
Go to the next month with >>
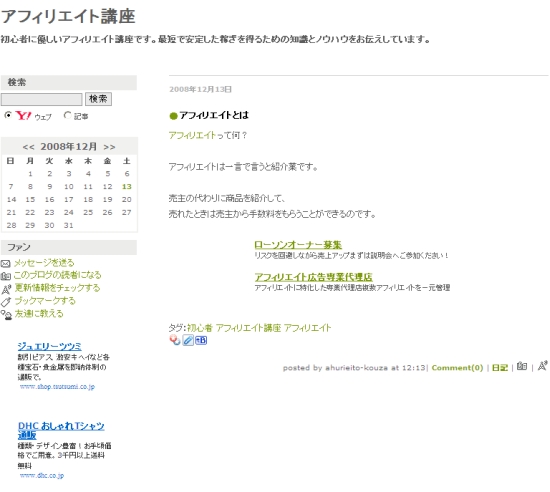point(109,147)
